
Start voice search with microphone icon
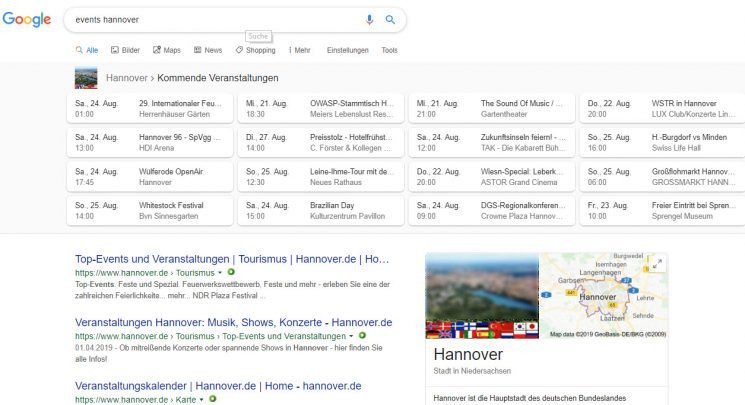click(x=369, y=19)
